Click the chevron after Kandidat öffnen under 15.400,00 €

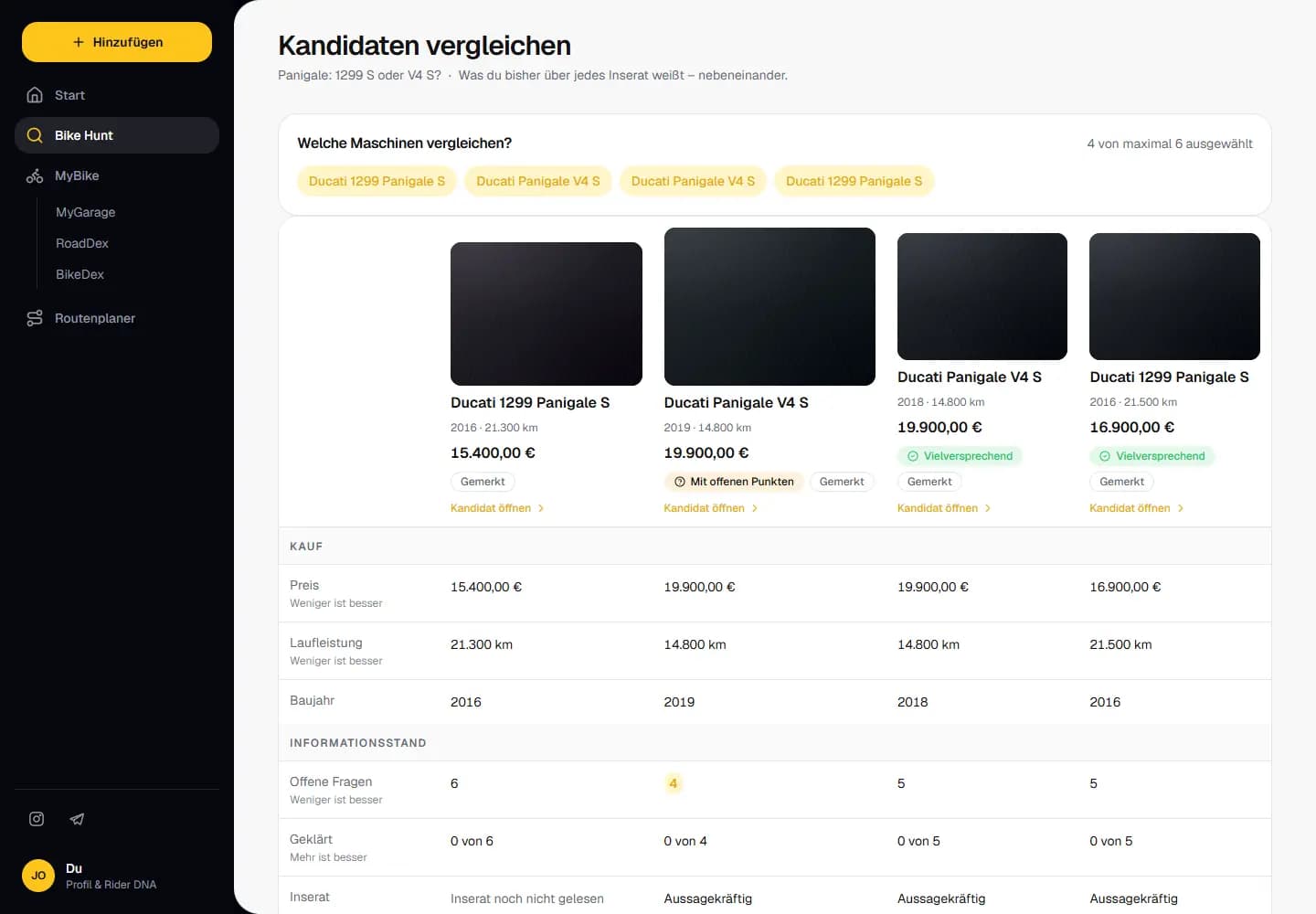[541, 508]
